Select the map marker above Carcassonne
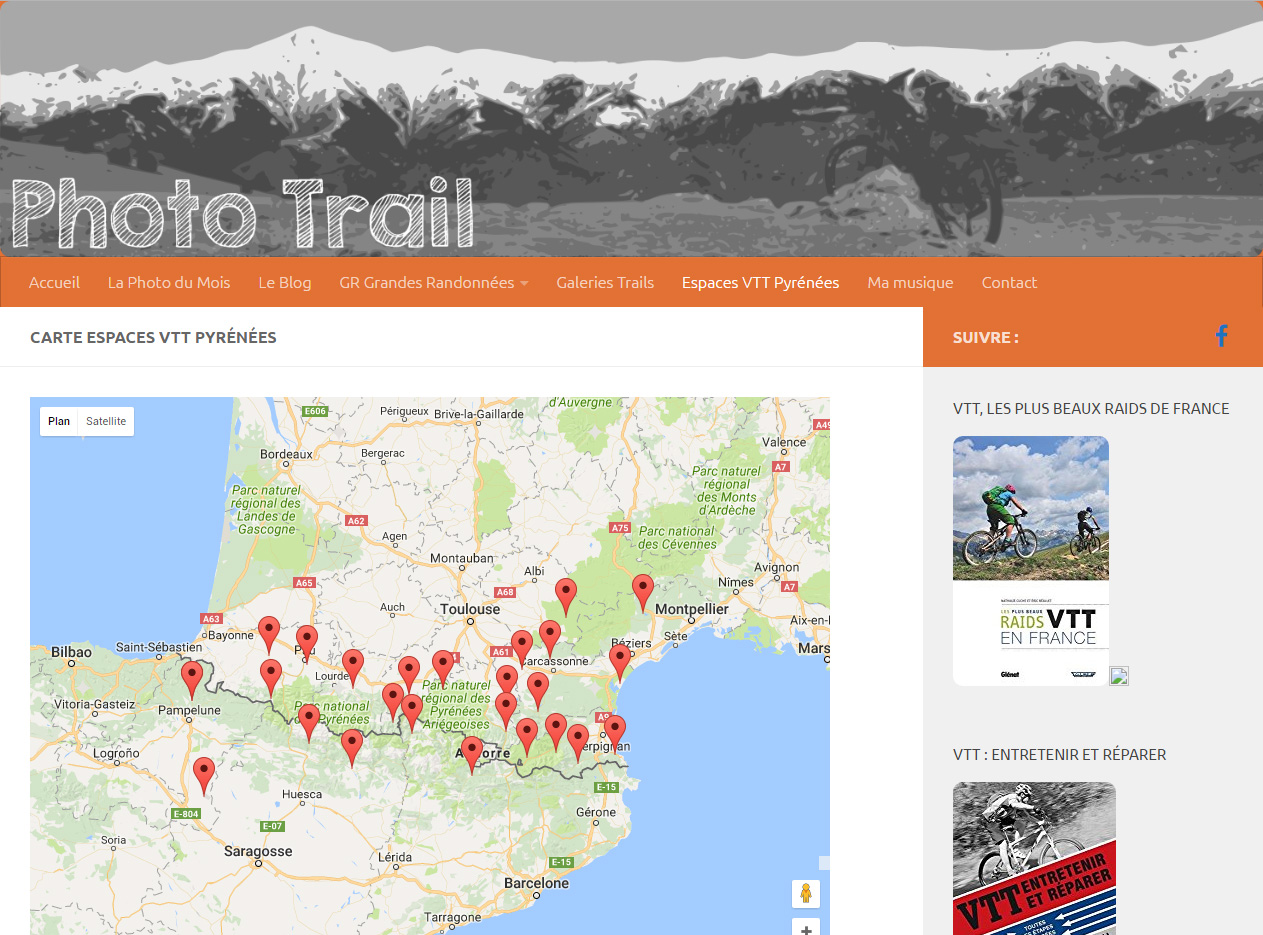Viewport: 1263px width, 935px height. tap(550, 639)
